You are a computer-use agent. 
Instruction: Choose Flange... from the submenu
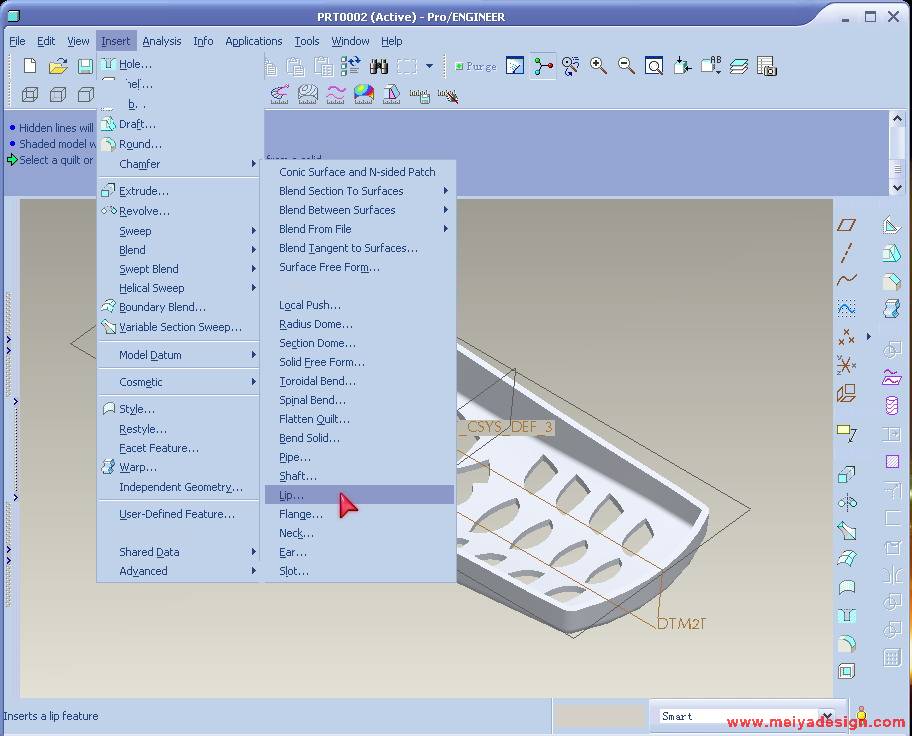[359, 514]
